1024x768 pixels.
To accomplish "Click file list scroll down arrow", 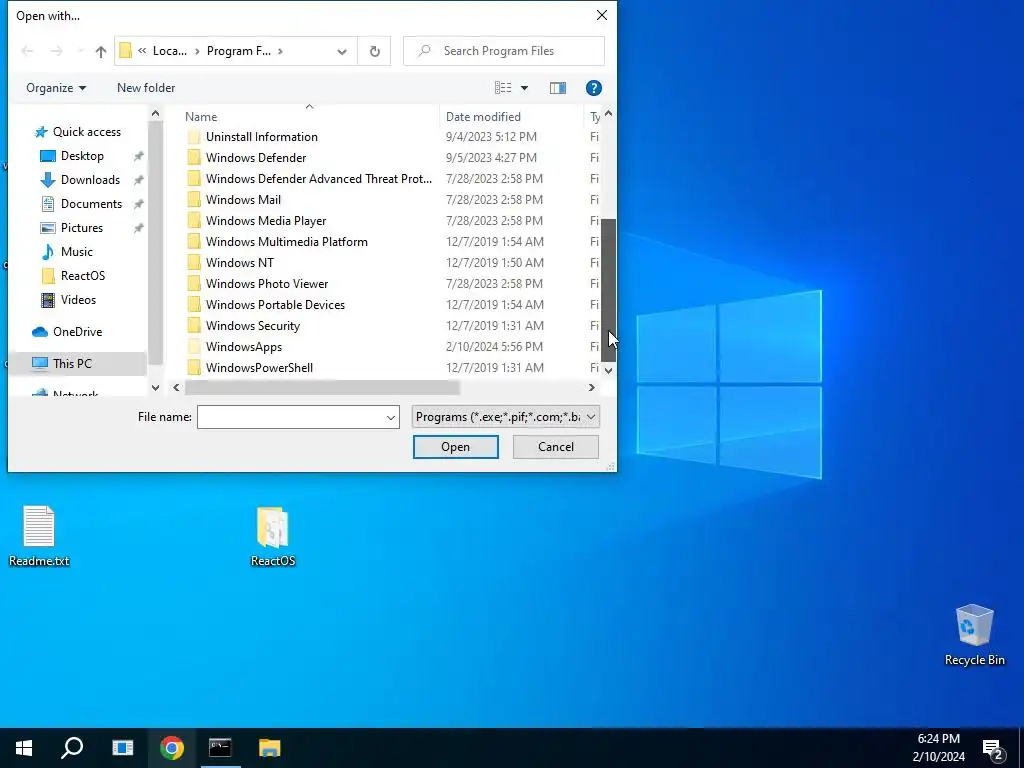I will coord(609,370).
